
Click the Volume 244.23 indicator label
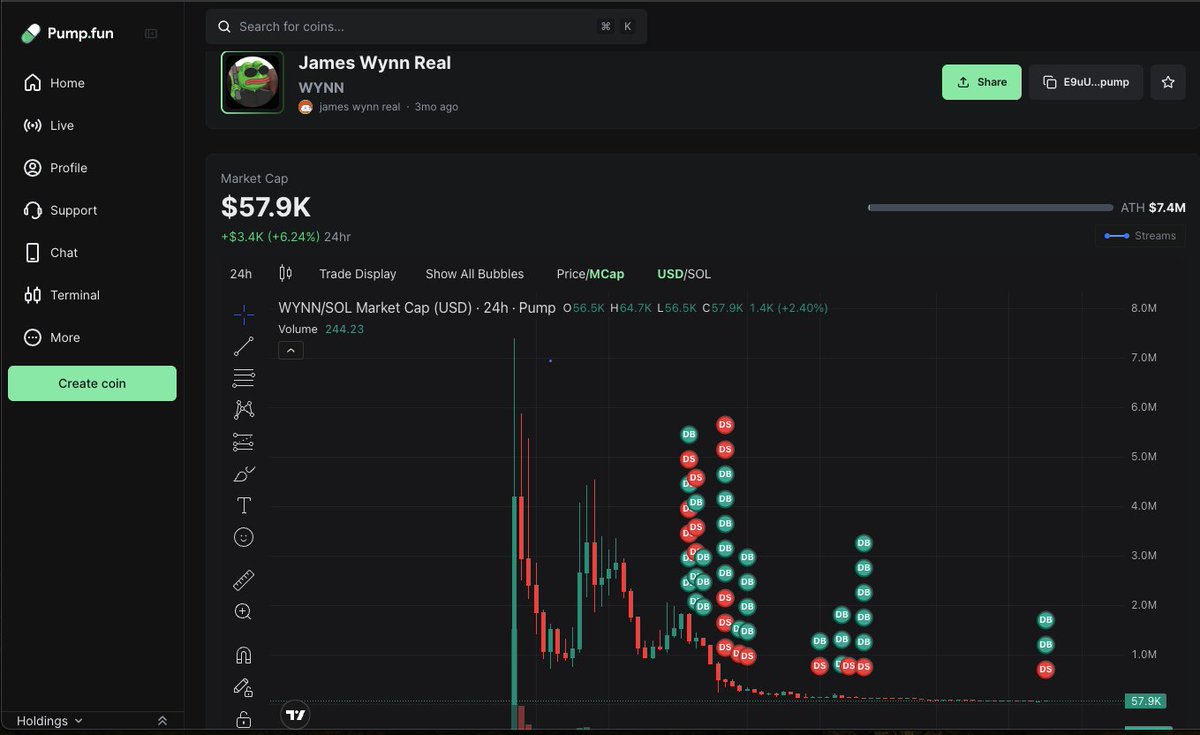click(321, 329)
